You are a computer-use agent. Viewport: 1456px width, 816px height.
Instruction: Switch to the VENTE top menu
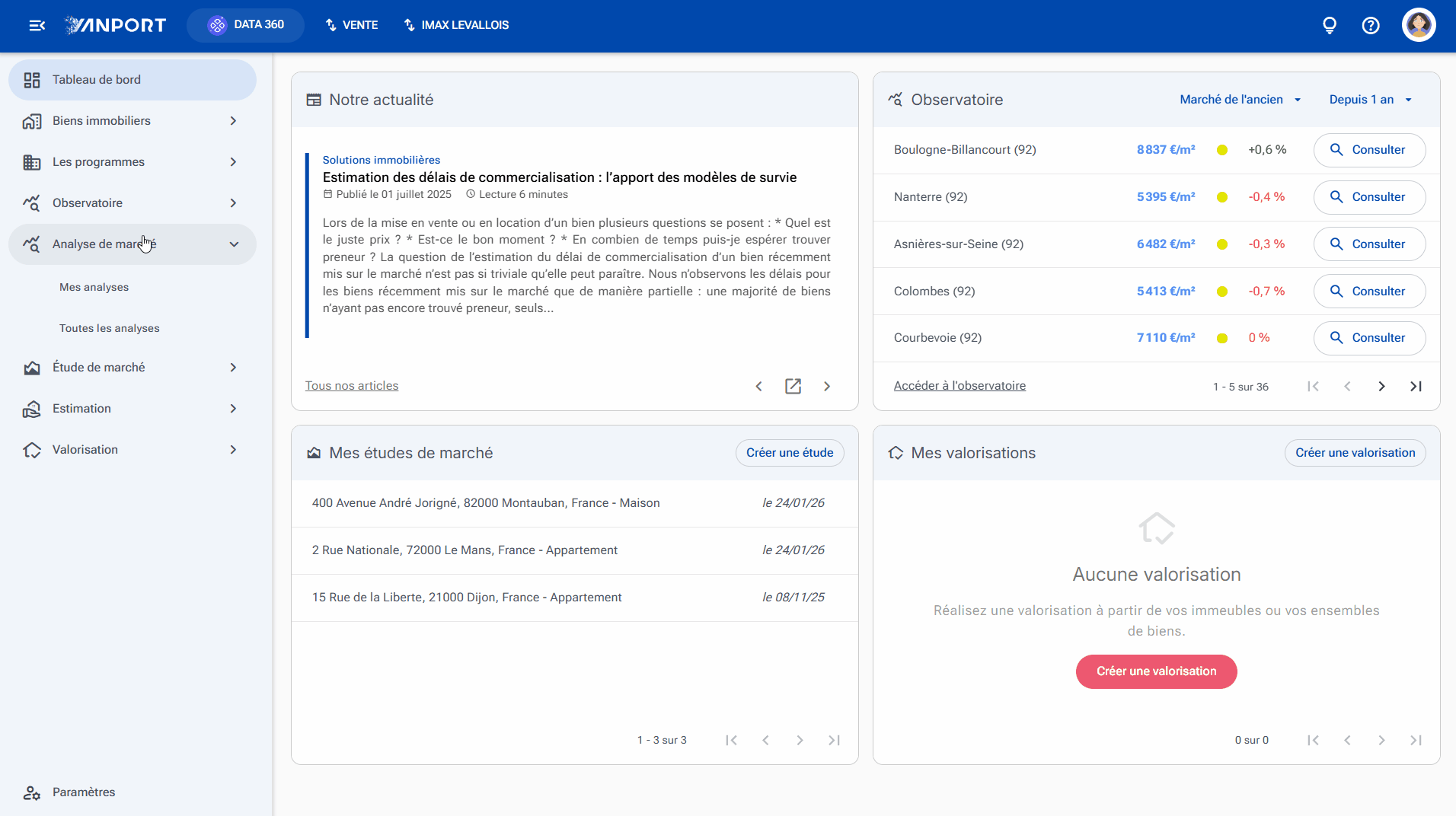click(352, 25)
